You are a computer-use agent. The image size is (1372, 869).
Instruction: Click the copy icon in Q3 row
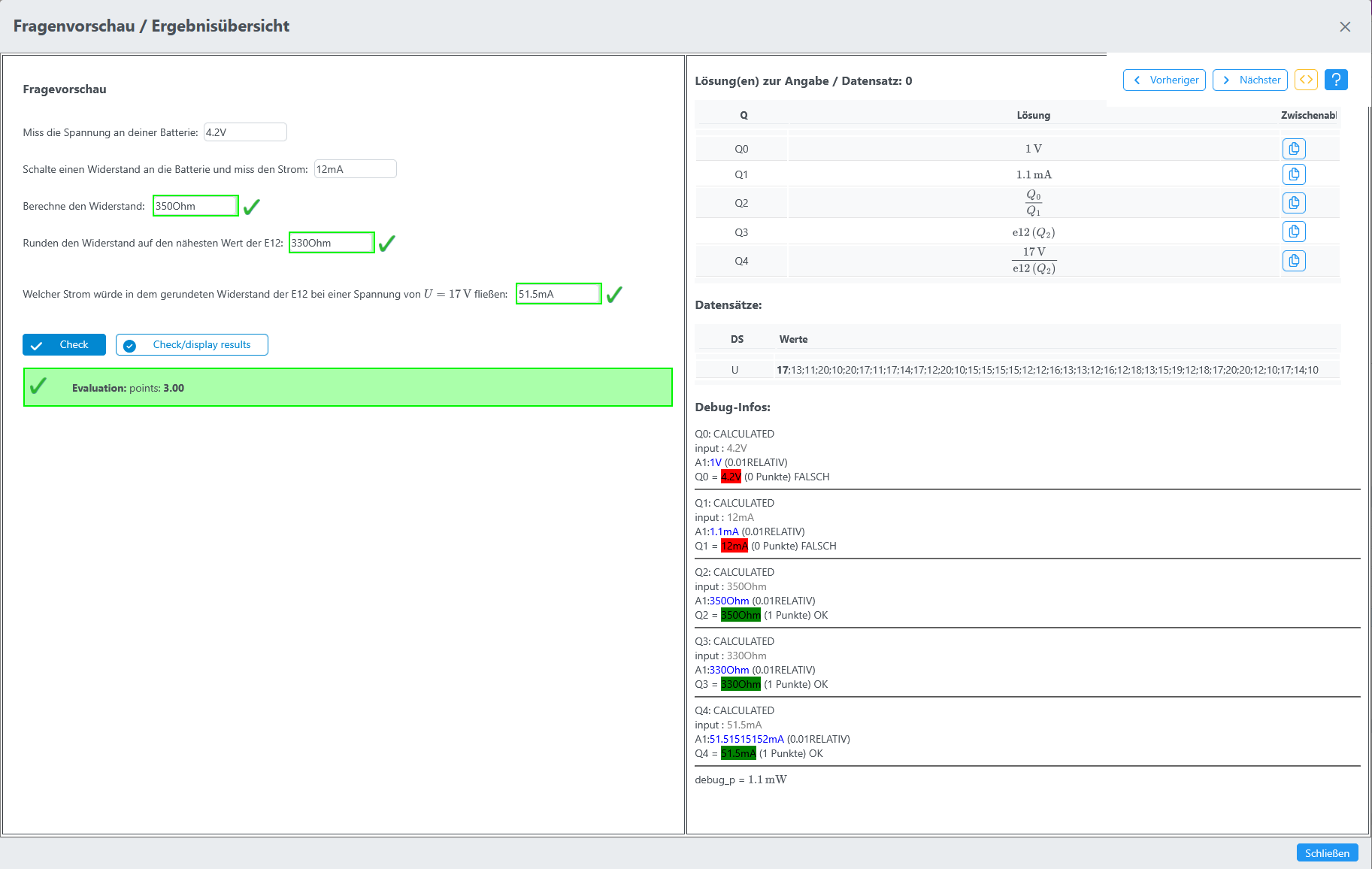[x=1293, y=232]
